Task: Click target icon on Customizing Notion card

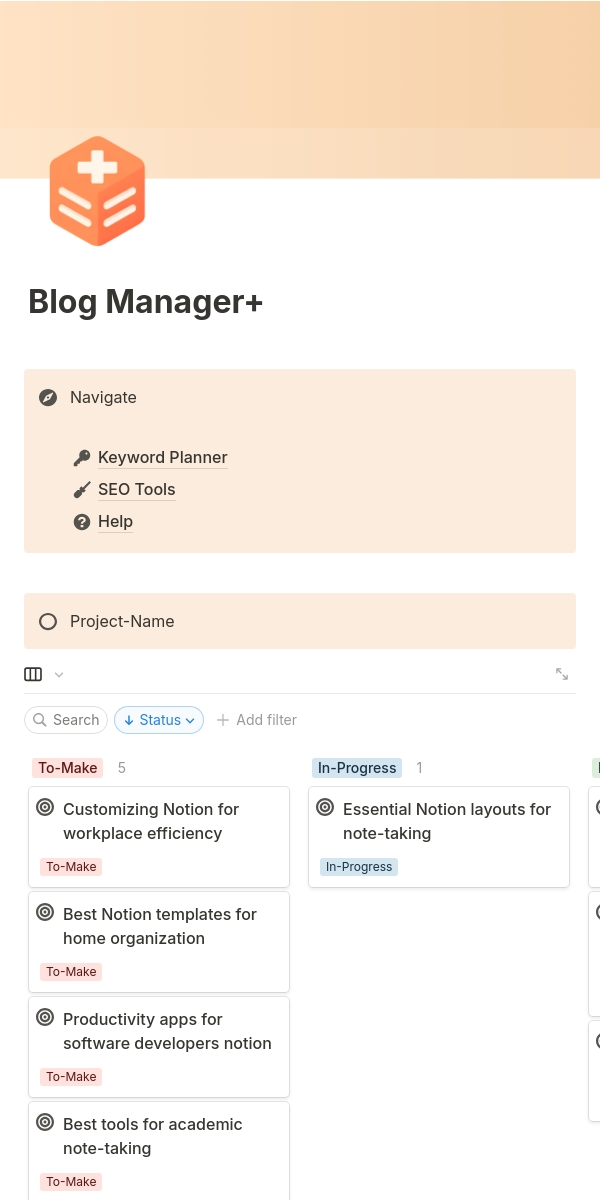Action: coord(45,808)
